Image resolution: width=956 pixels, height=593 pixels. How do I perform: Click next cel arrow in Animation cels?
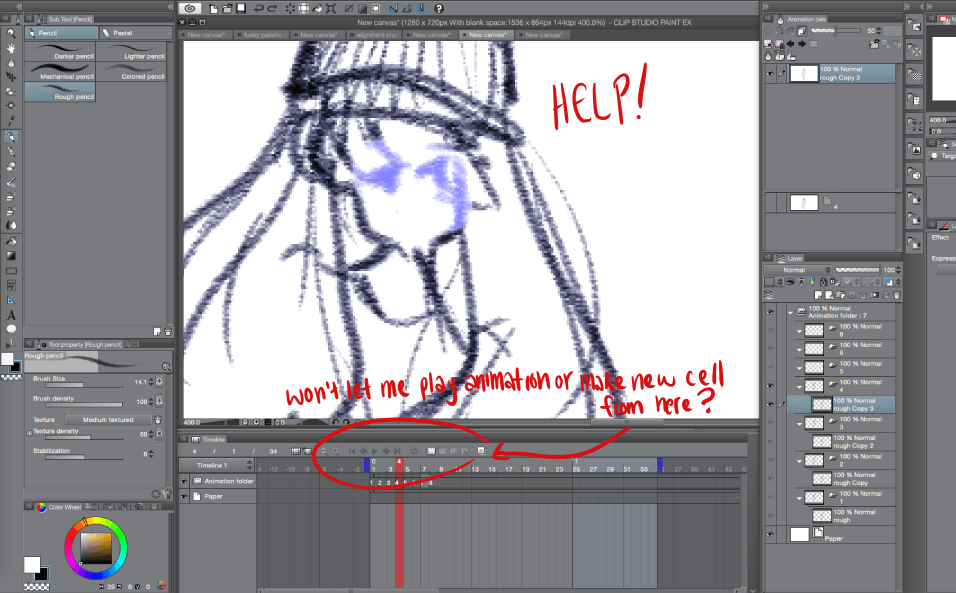[802, 44]
